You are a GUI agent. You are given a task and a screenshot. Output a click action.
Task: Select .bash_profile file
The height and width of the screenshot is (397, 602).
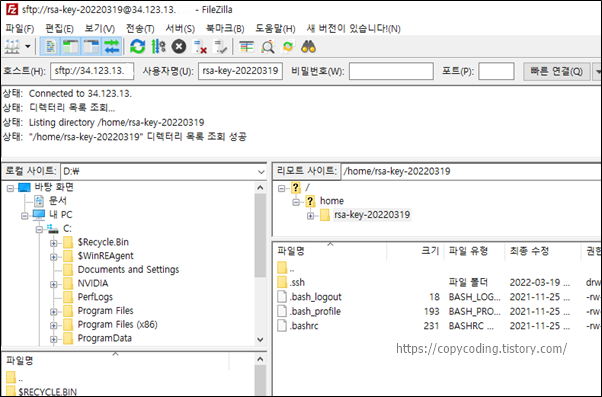315,311
